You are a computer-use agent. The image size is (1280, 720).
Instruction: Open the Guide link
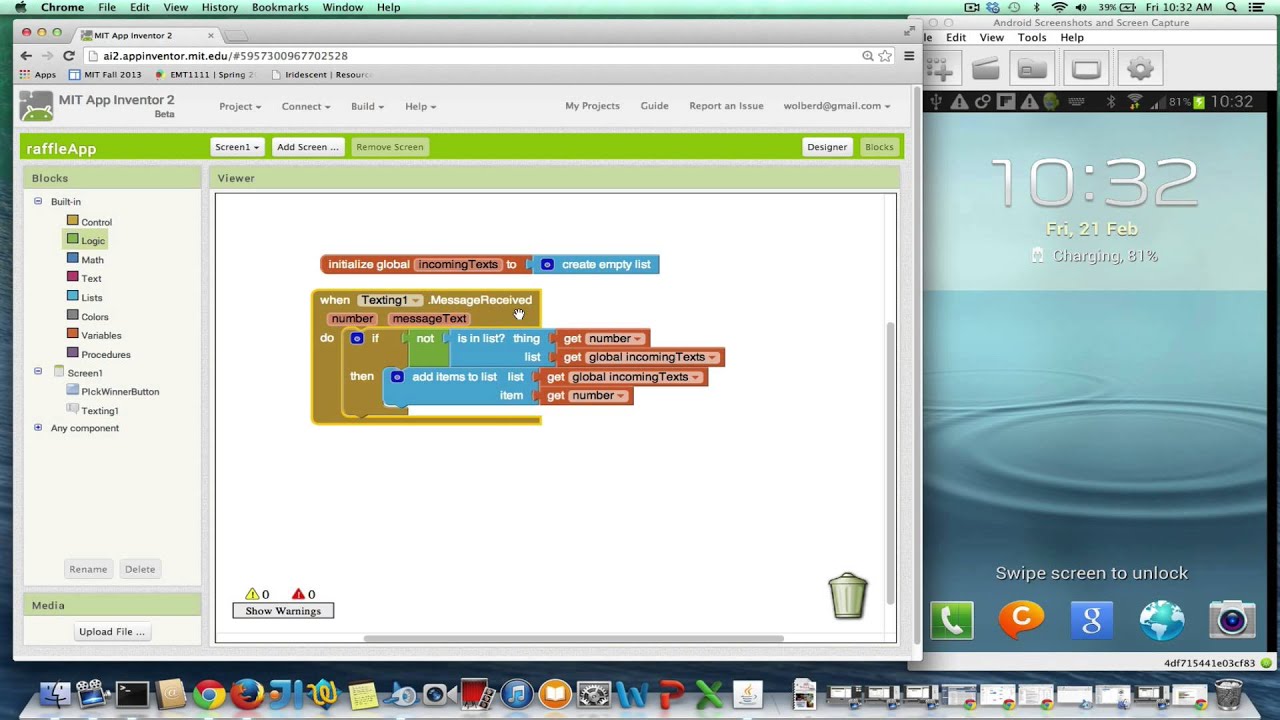(x=654, y=106)
